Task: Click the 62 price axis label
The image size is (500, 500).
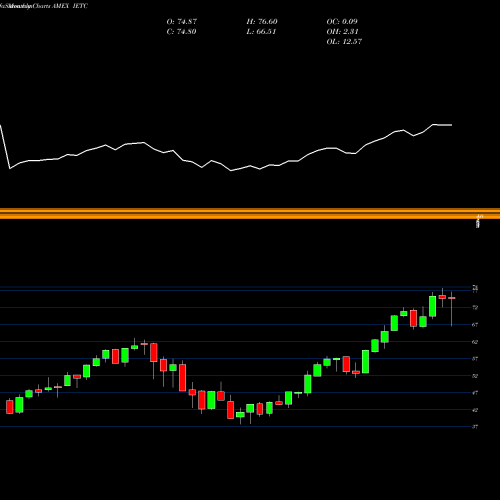Action: click(475, 342)
